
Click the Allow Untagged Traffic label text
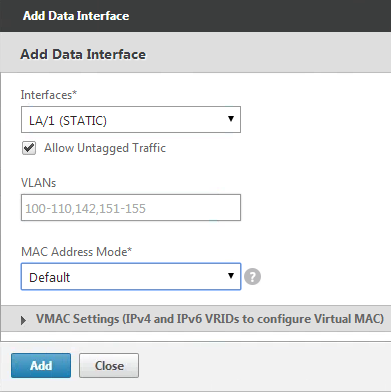point(105,148)
